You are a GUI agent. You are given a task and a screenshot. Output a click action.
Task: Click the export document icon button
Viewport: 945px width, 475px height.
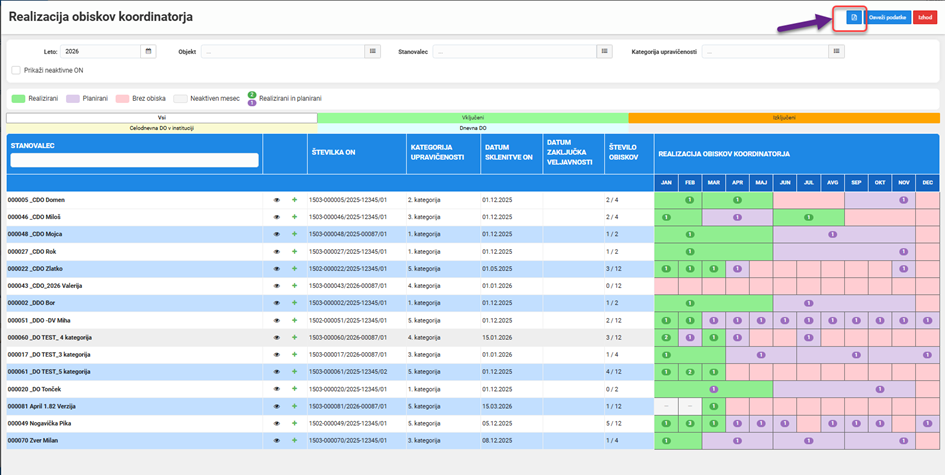click(x=853, y=17)
